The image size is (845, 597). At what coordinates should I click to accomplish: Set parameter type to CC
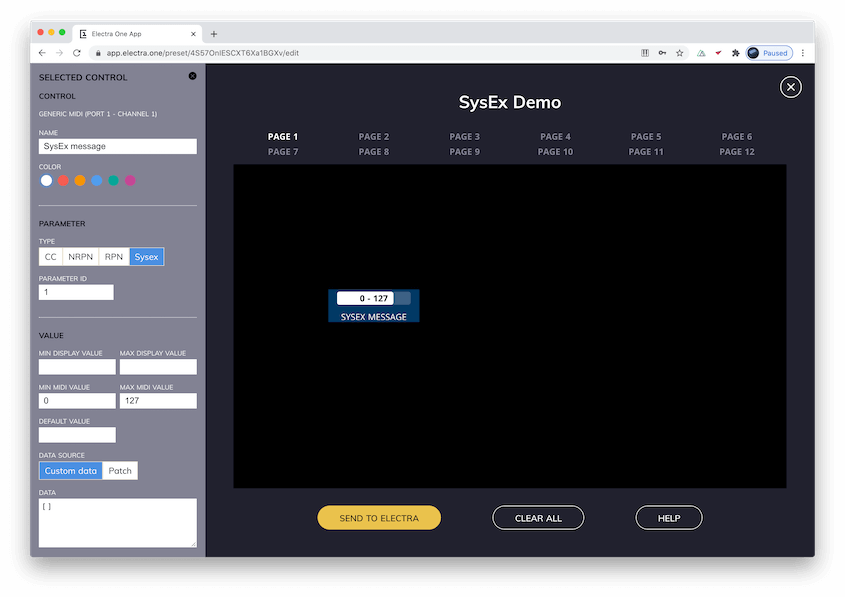pos(51,257)
